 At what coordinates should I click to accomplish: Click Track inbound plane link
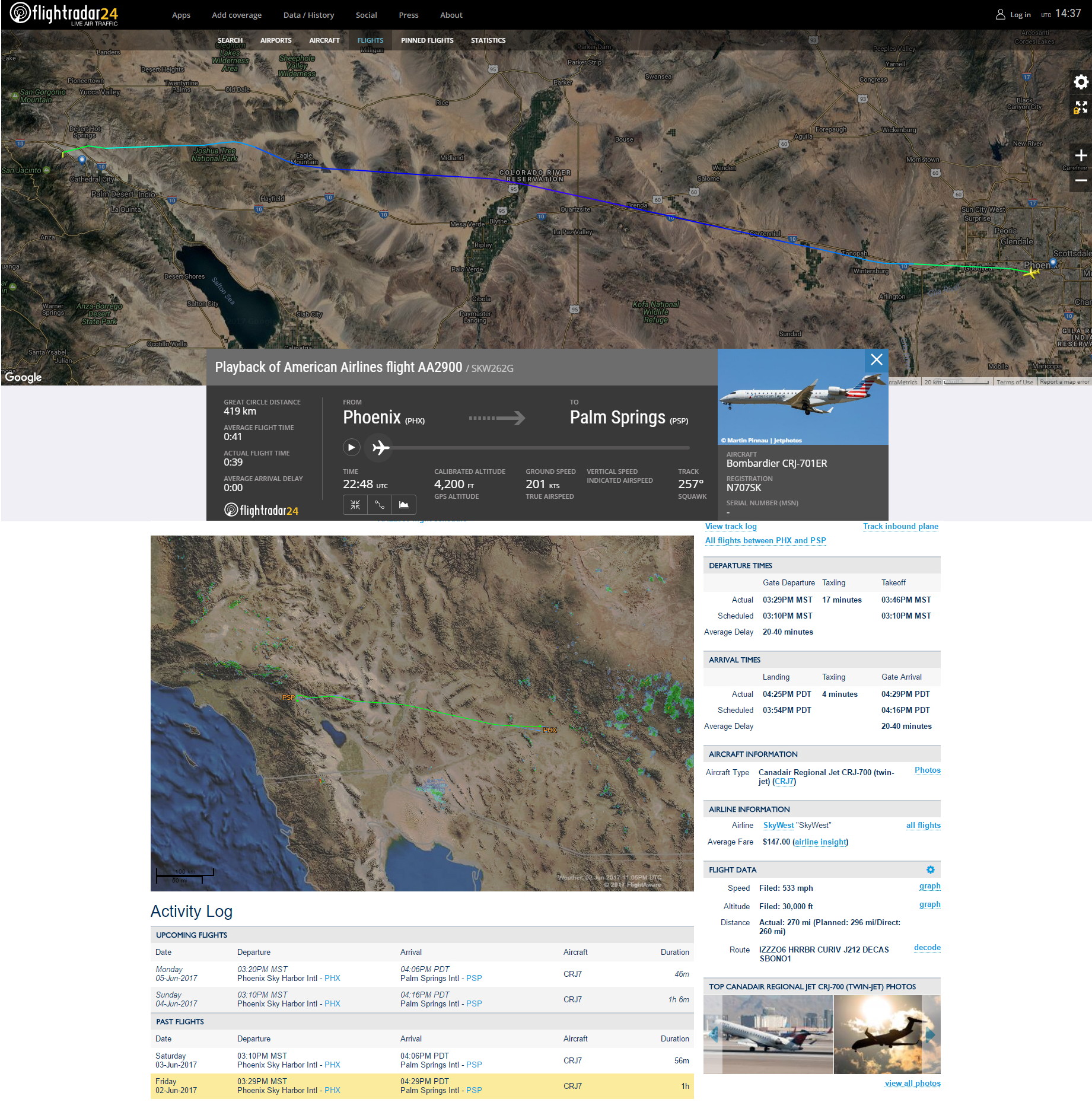[x=900, y=526]
